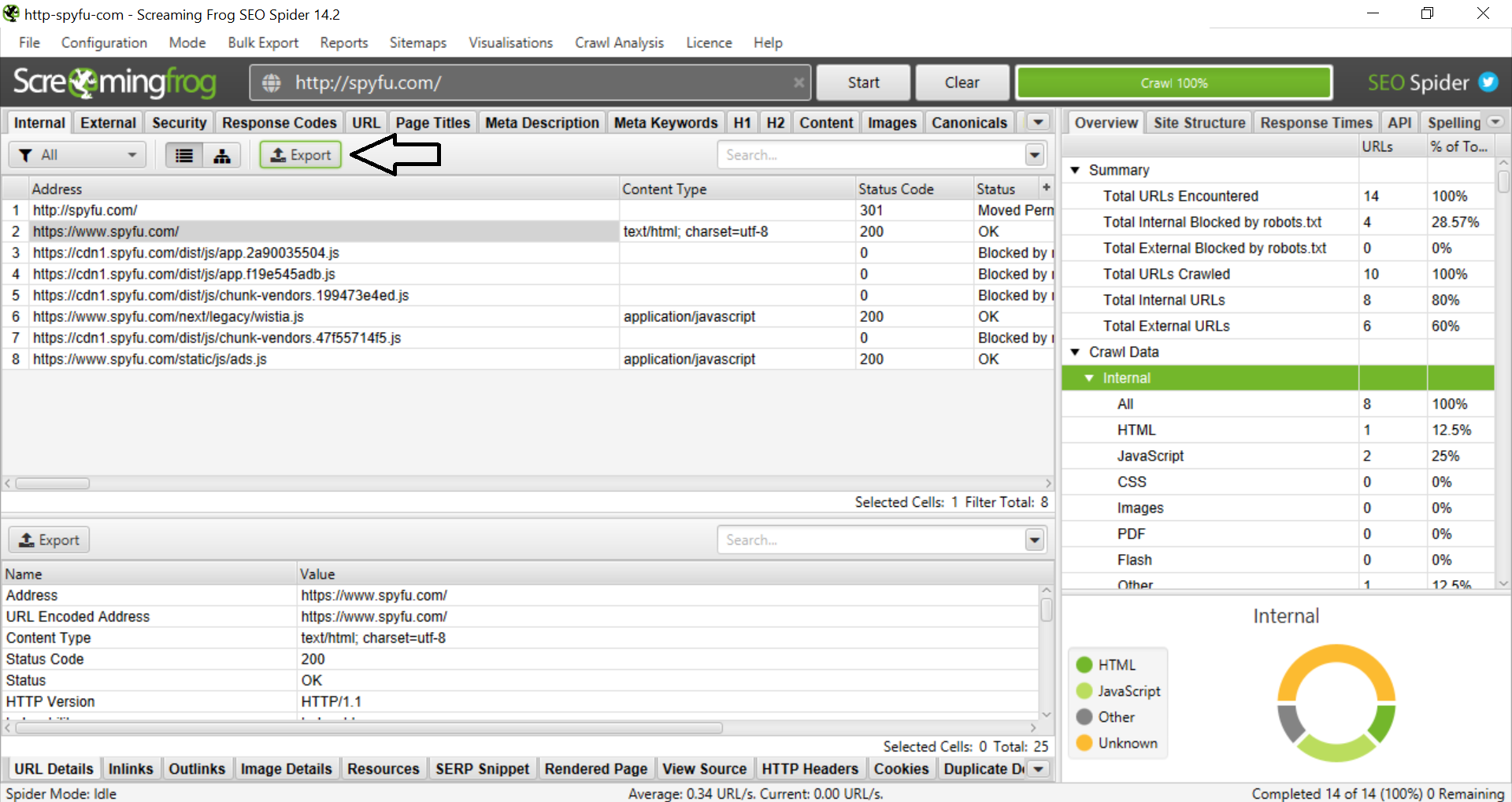Image resolution: width=1512 pixels, height=802 pixels.
Task: Collapse the Summary section
Action: (1074, 170)
